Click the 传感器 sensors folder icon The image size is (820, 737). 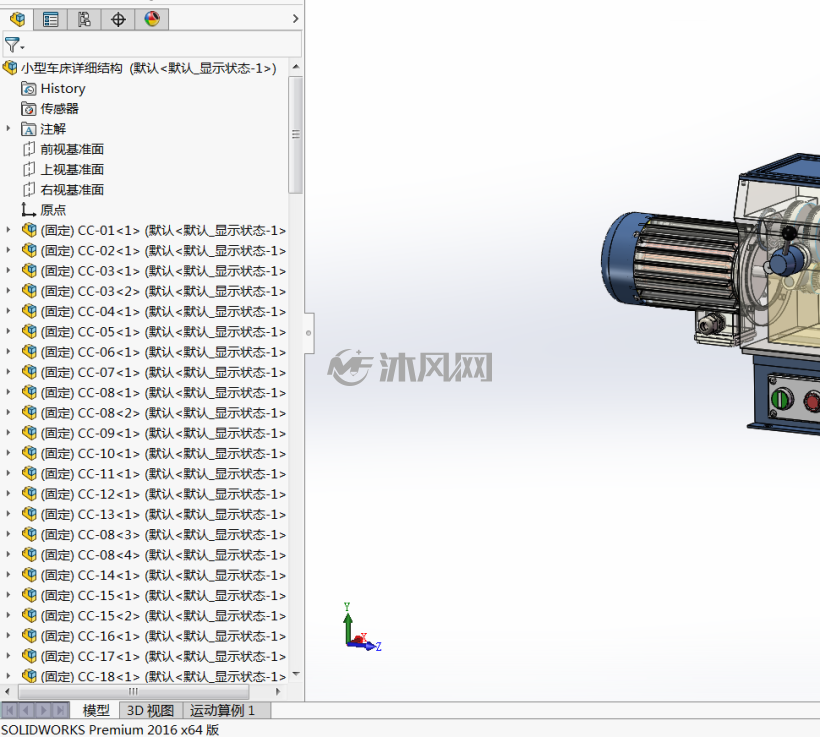click(29, 109)
